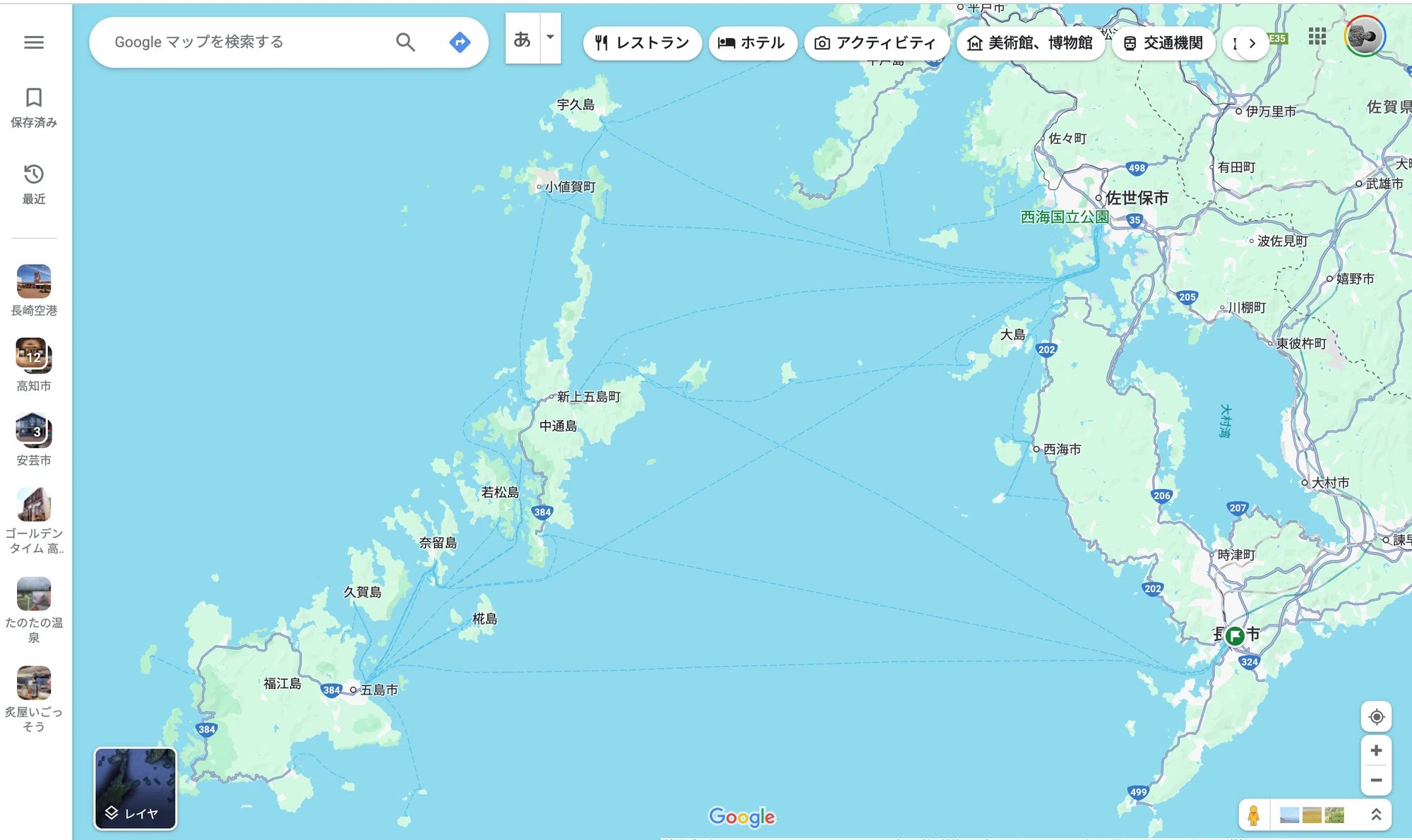Click the 椛島 island label

pos(484,618)
